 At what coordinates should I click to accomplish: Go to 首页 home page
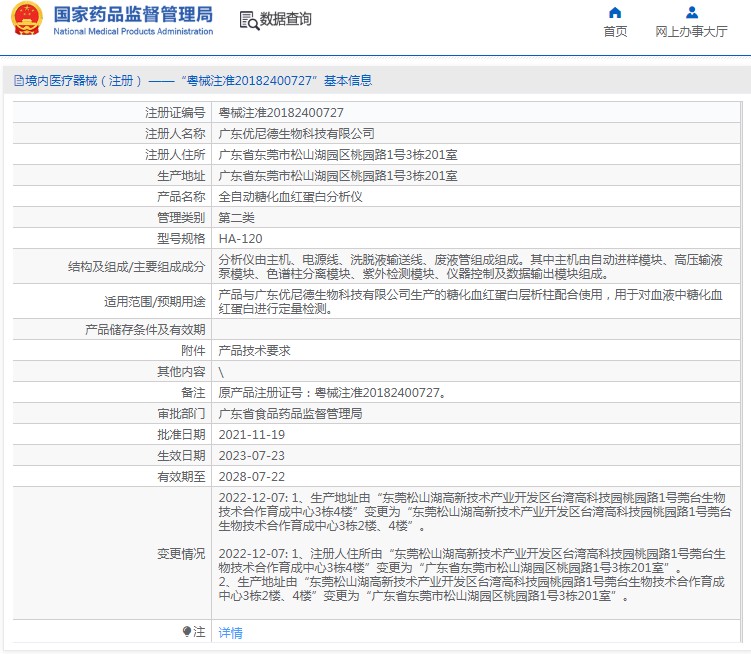[615, 32]
